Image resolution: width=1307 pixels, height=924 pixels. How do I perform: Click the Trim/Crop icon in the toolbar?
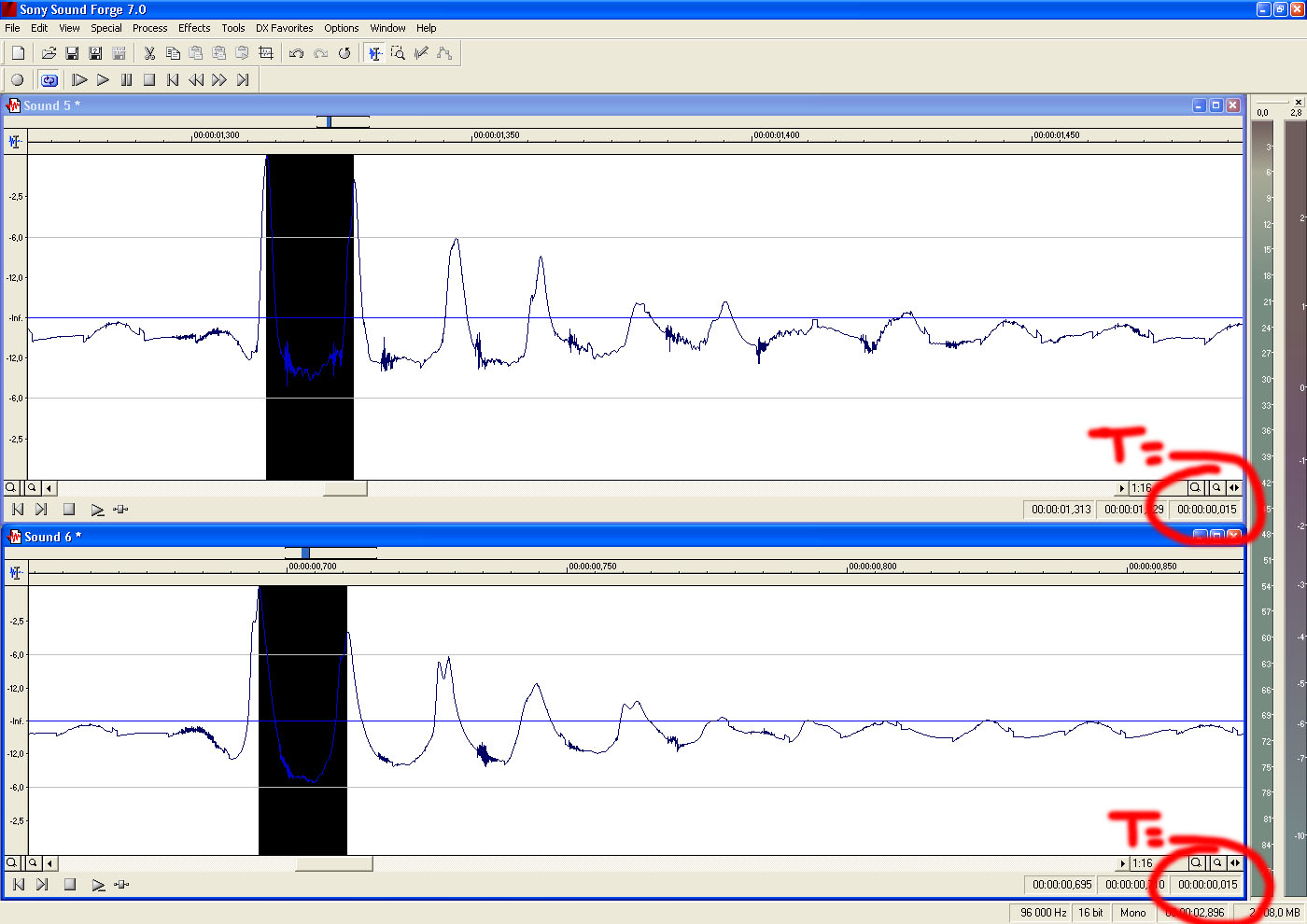[266, 53]
